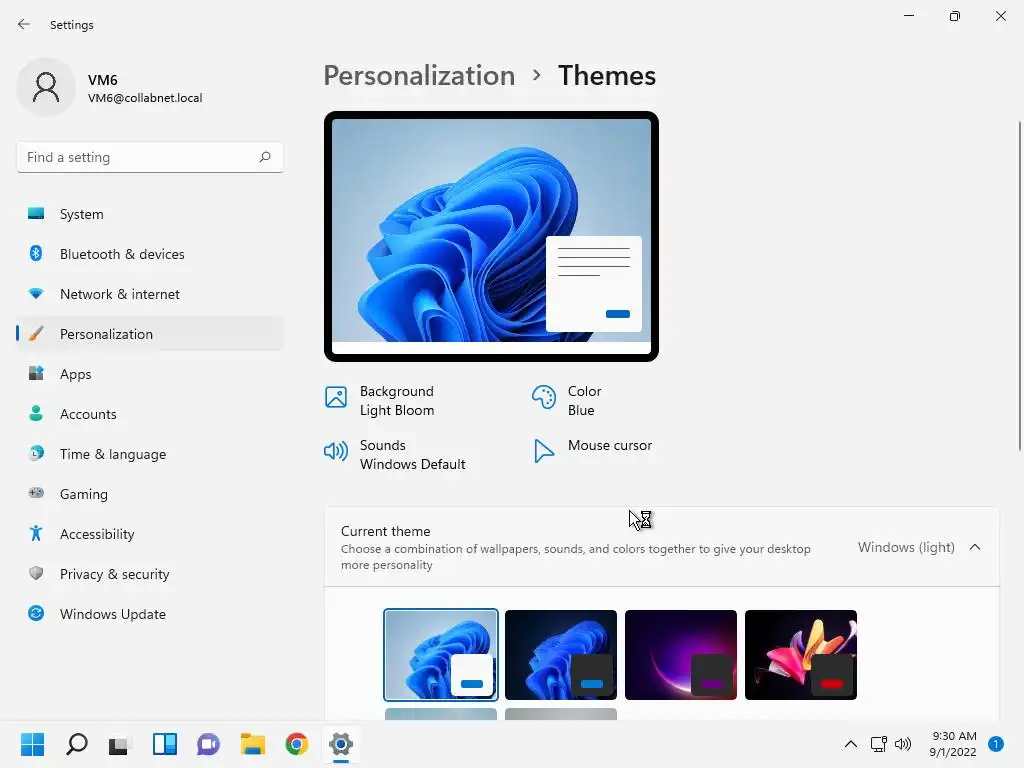Image resolution: width=1024 pixels, height=768 pixels.
Task: Click the Network wifi icon in the sidebar
Action: pyautogui.click(x=36, y=294)
